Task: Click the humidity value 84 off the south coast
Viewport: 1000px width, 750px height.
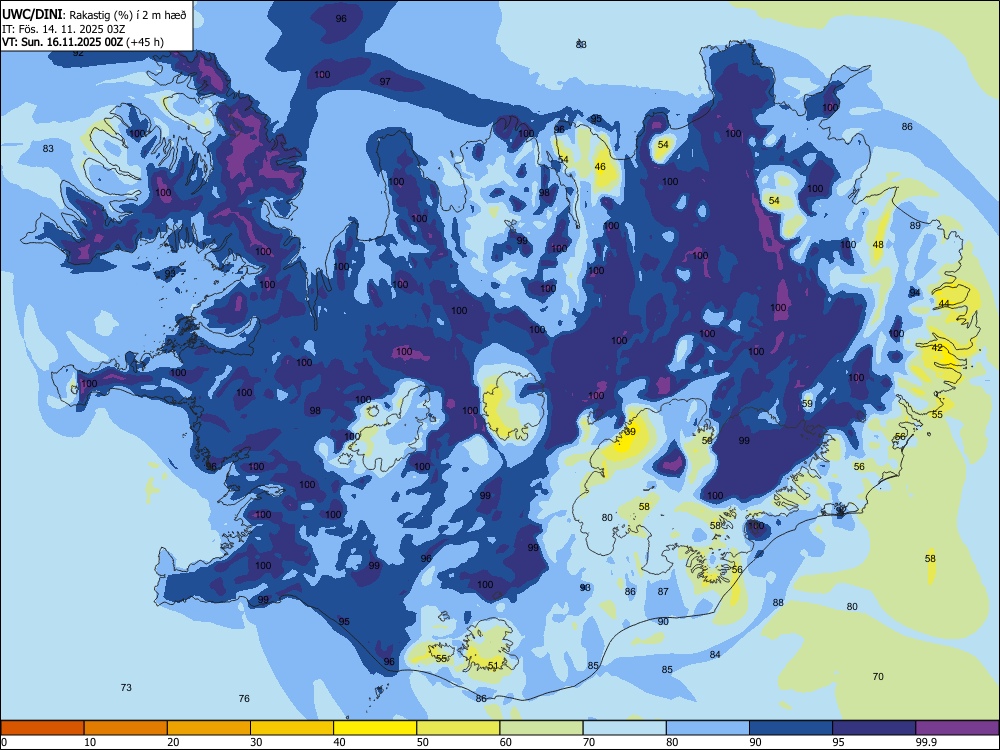Action: tap(715, 654)
